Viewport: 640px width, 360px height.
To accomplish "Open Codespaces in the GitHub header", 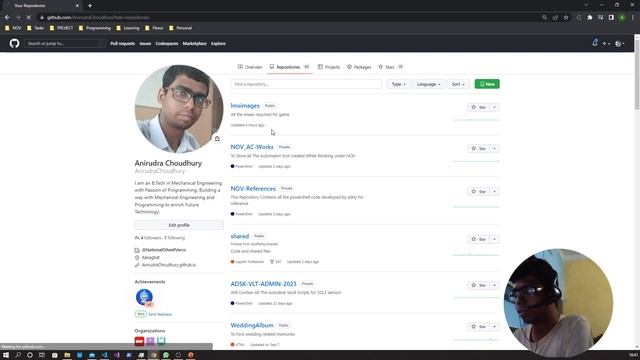I will click(x=167, y=43).
